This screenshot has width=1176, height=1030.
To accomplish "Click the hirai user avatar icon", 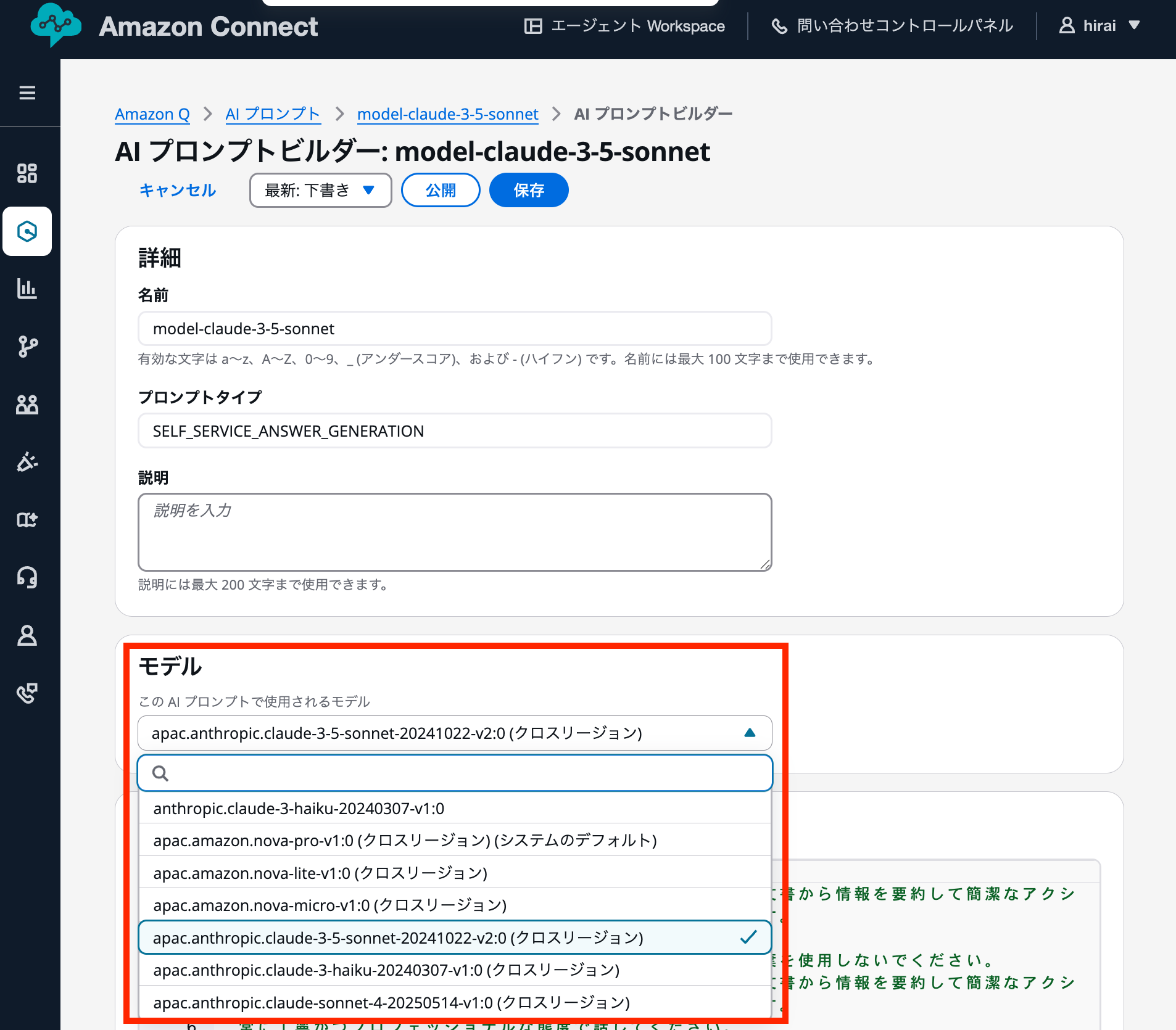I will pyautogui.click(x=1067, y=25).
